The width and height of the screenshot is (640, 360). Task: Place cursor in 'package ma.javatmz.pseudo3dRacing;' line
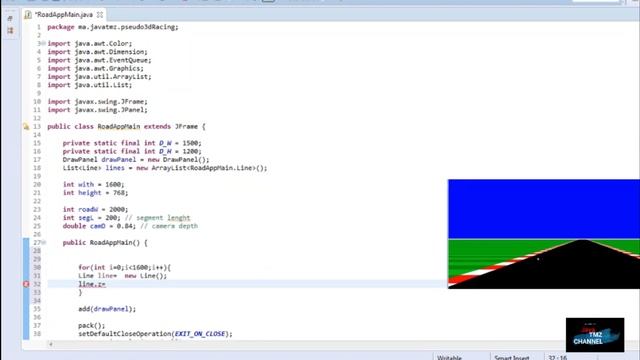[113, 27]
